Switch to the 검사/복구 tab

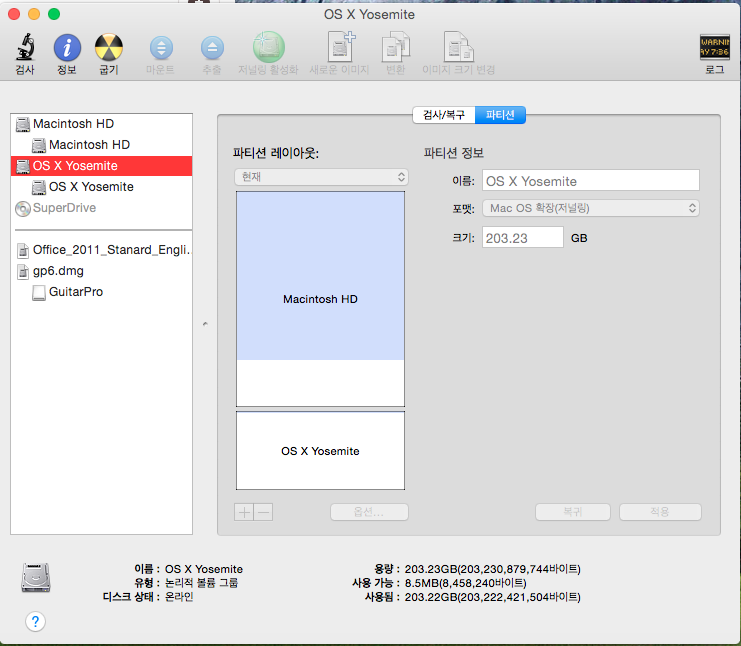(x=444, y=115)
